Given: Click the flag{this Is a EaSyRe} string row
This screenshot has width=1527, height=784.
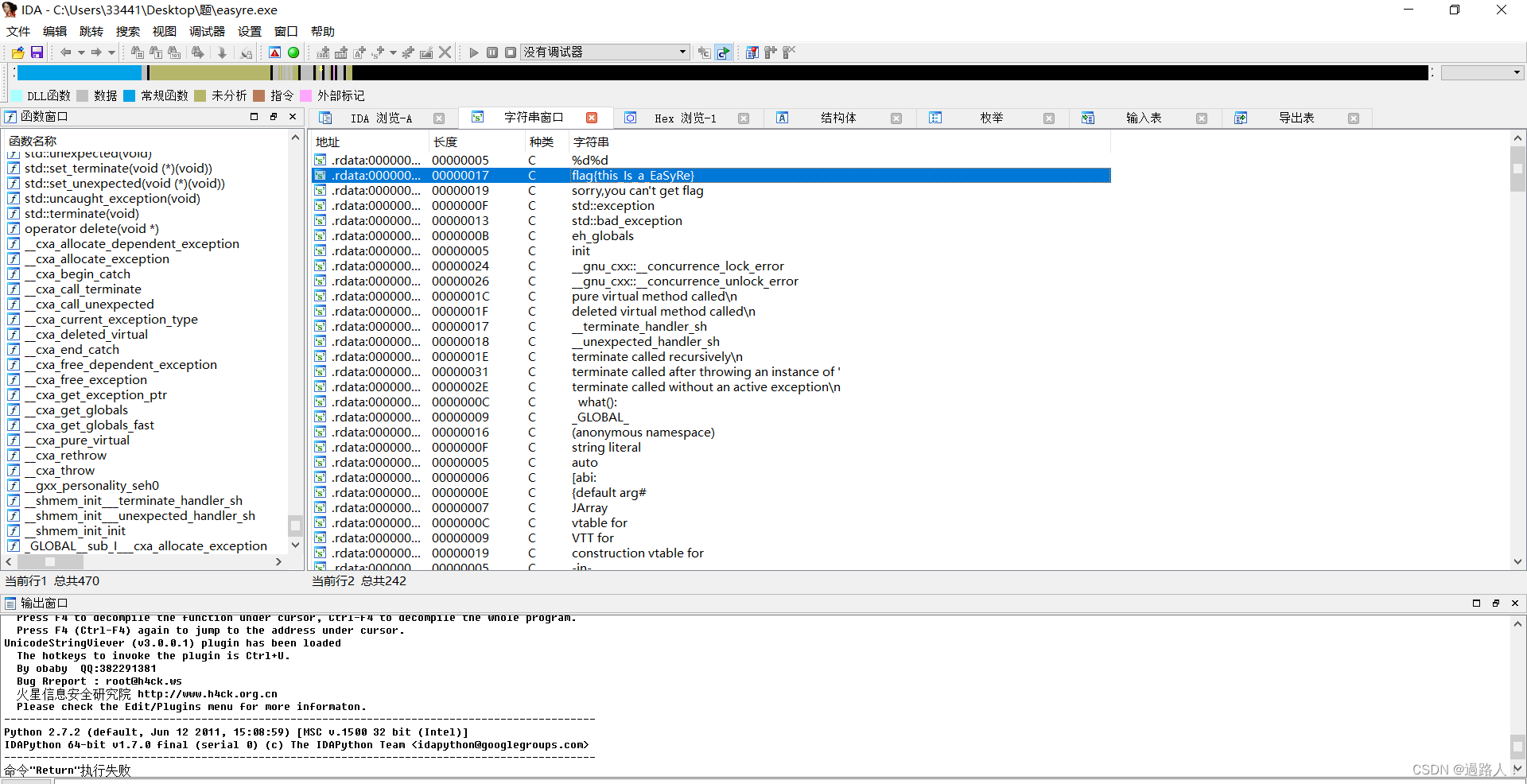Looking at the screenshot, I should 634,176.
